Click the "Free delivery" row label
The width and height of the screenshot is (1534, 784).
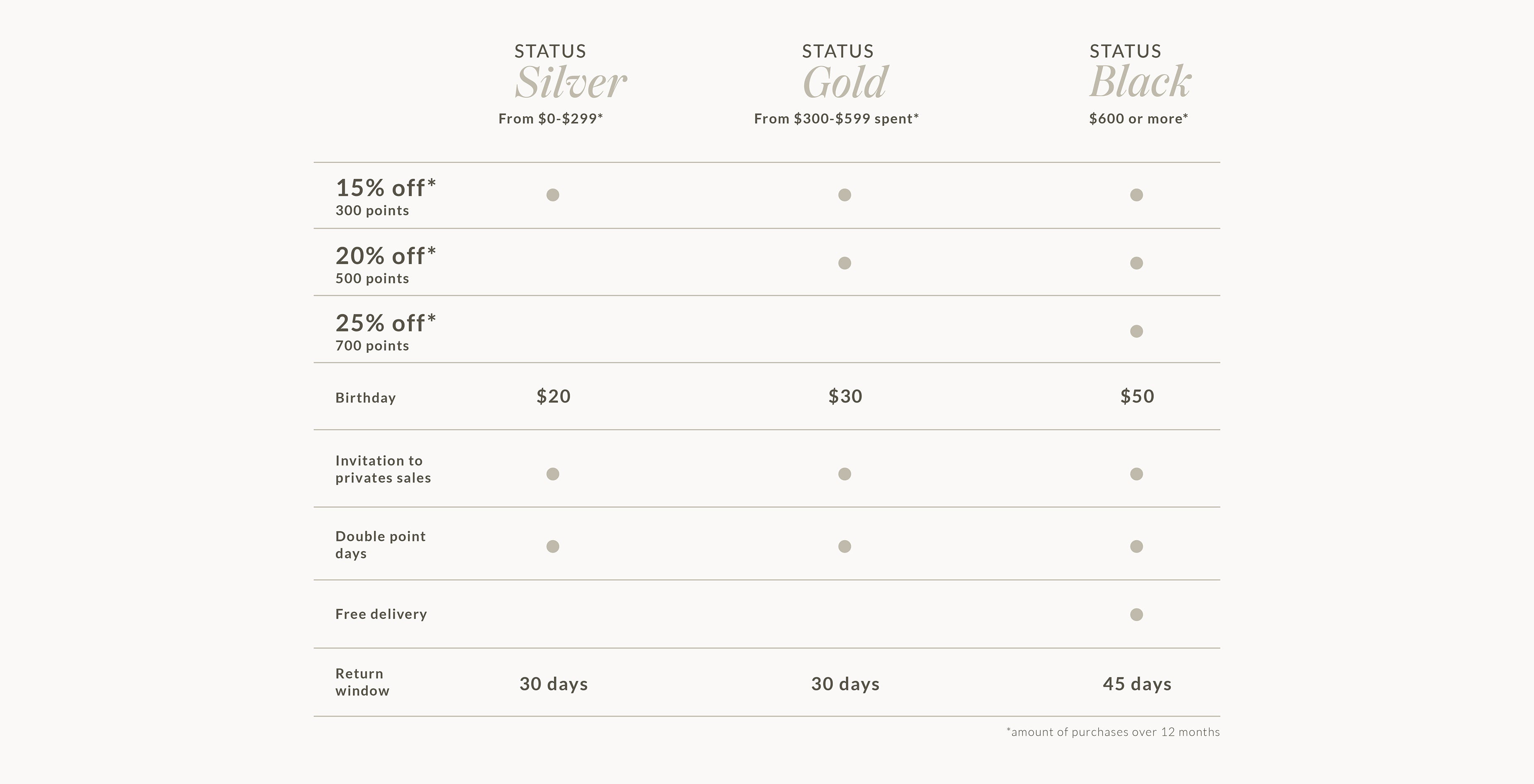(381, 614)
